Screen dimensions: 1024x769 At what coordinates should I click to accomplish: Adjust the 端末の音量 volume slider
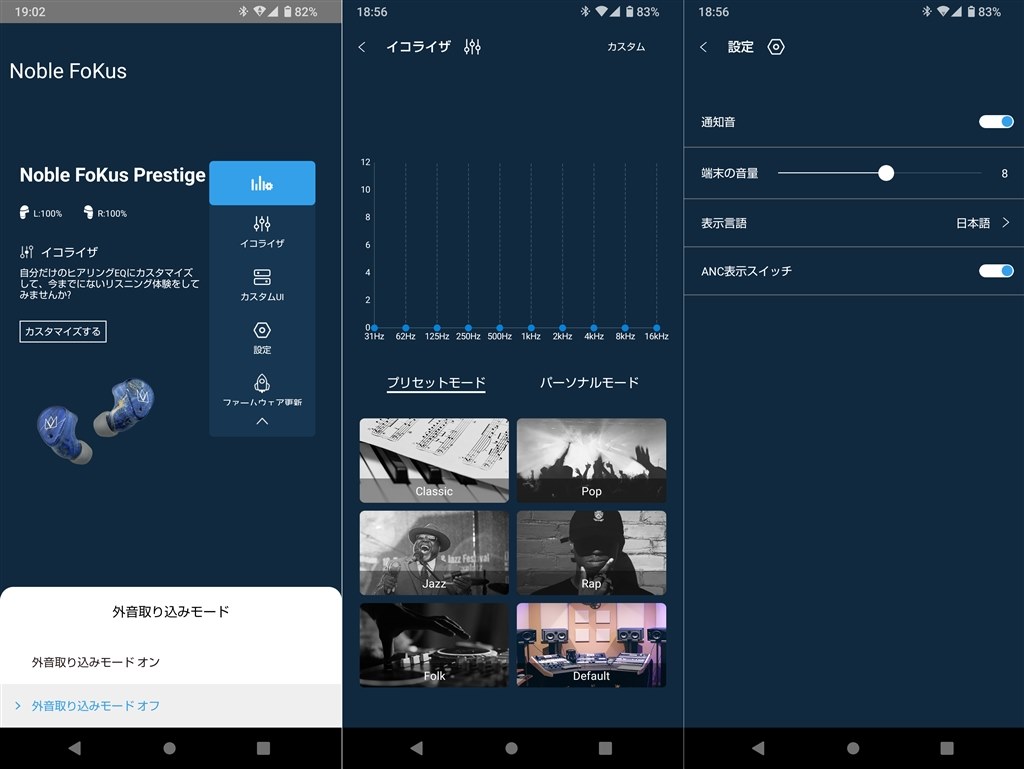(x=885, y=172)
